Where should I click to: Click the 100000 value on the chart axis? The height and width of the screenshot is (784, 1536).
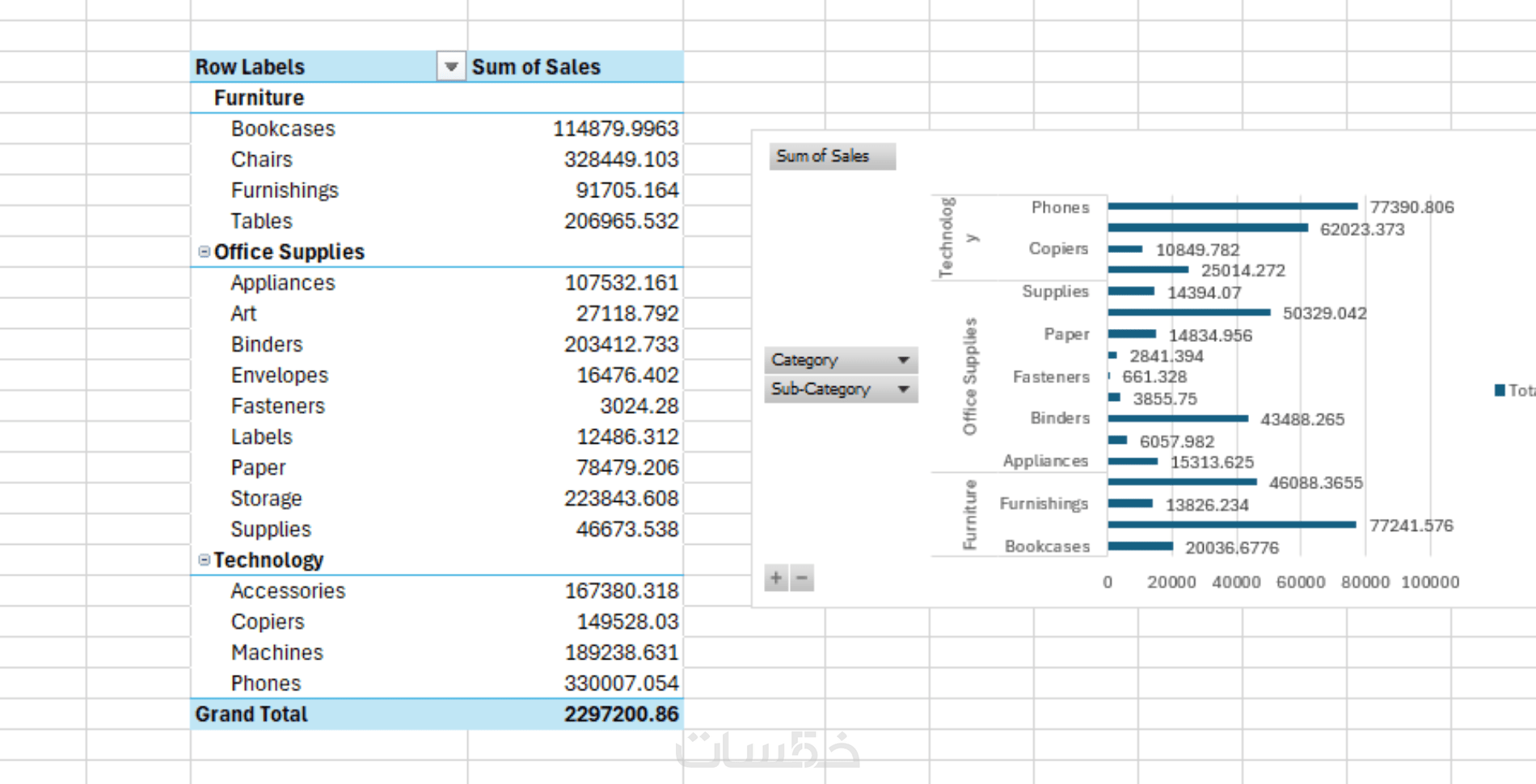tap(1430, 582)
